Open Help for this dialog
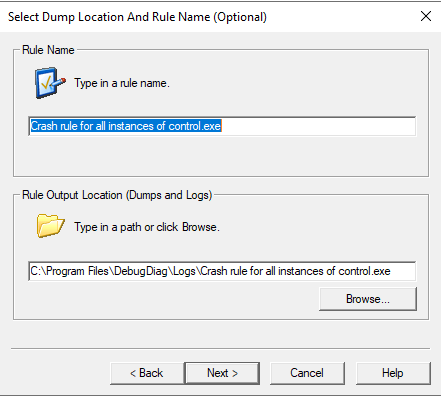 [x=393, y=373]
